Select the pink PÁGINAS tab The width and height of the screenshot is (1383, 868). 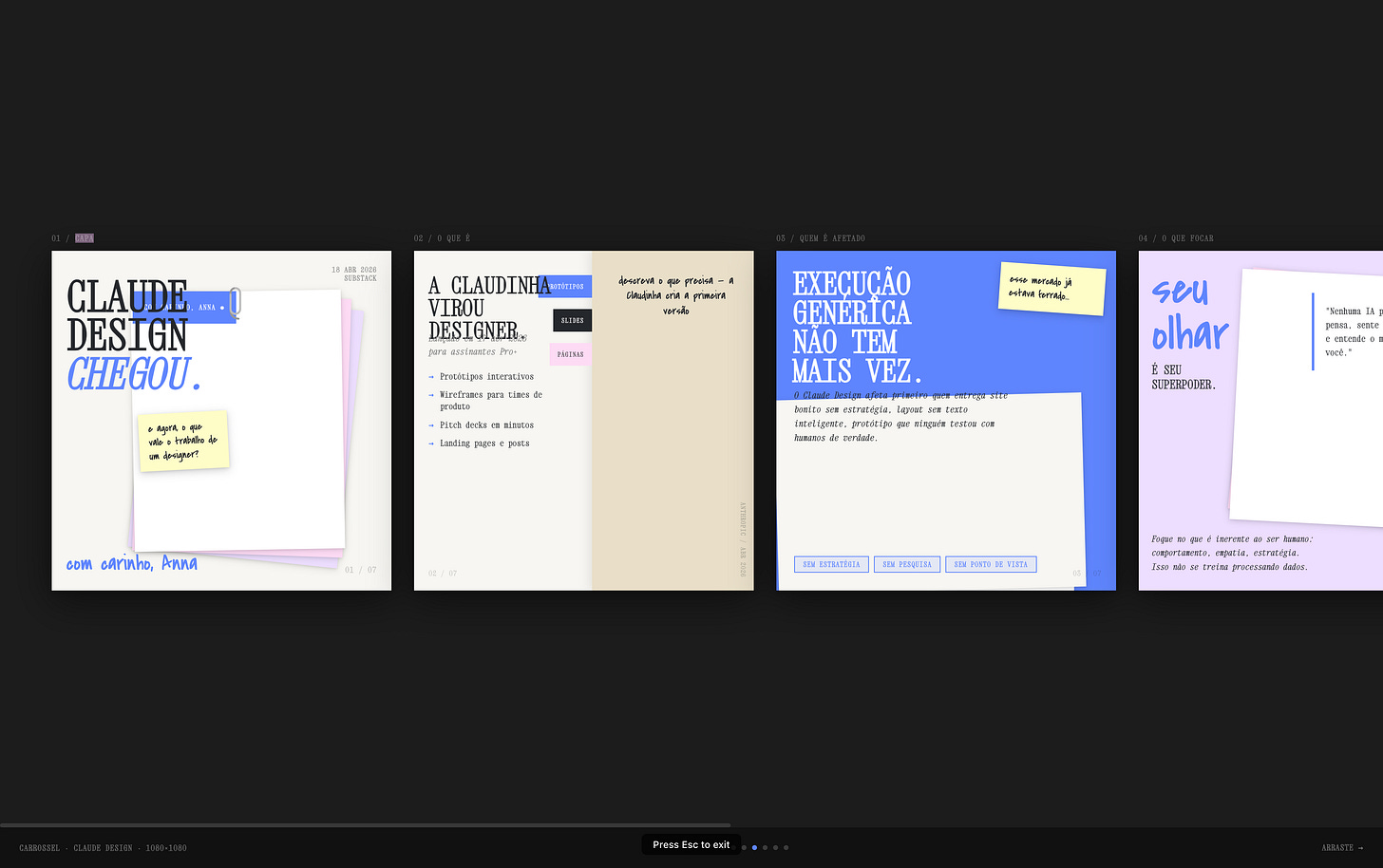tap(571, 354)
